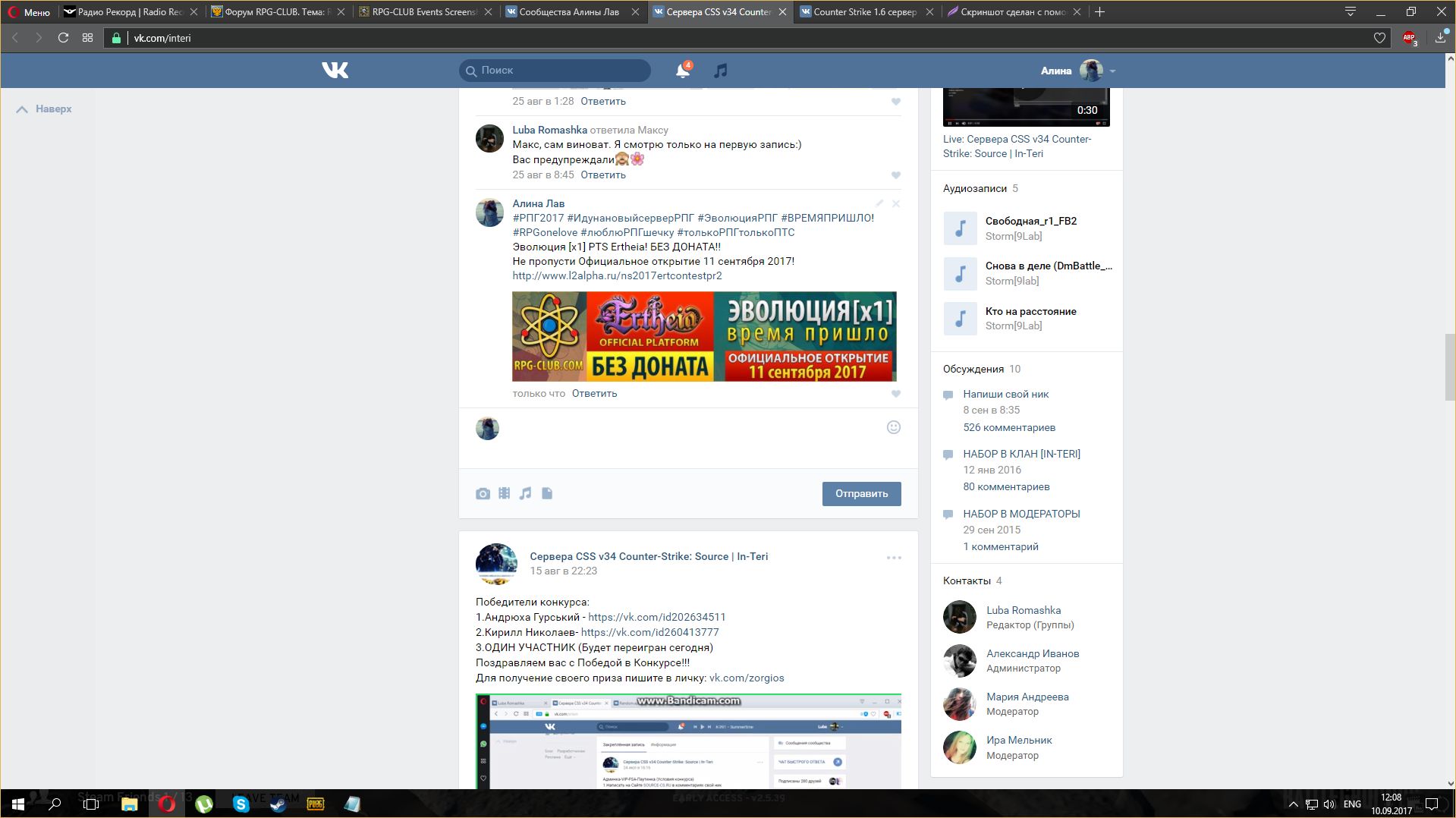Screen dimensions: 1456x818
Task: Go back in browser
Action: pos(14,38)
